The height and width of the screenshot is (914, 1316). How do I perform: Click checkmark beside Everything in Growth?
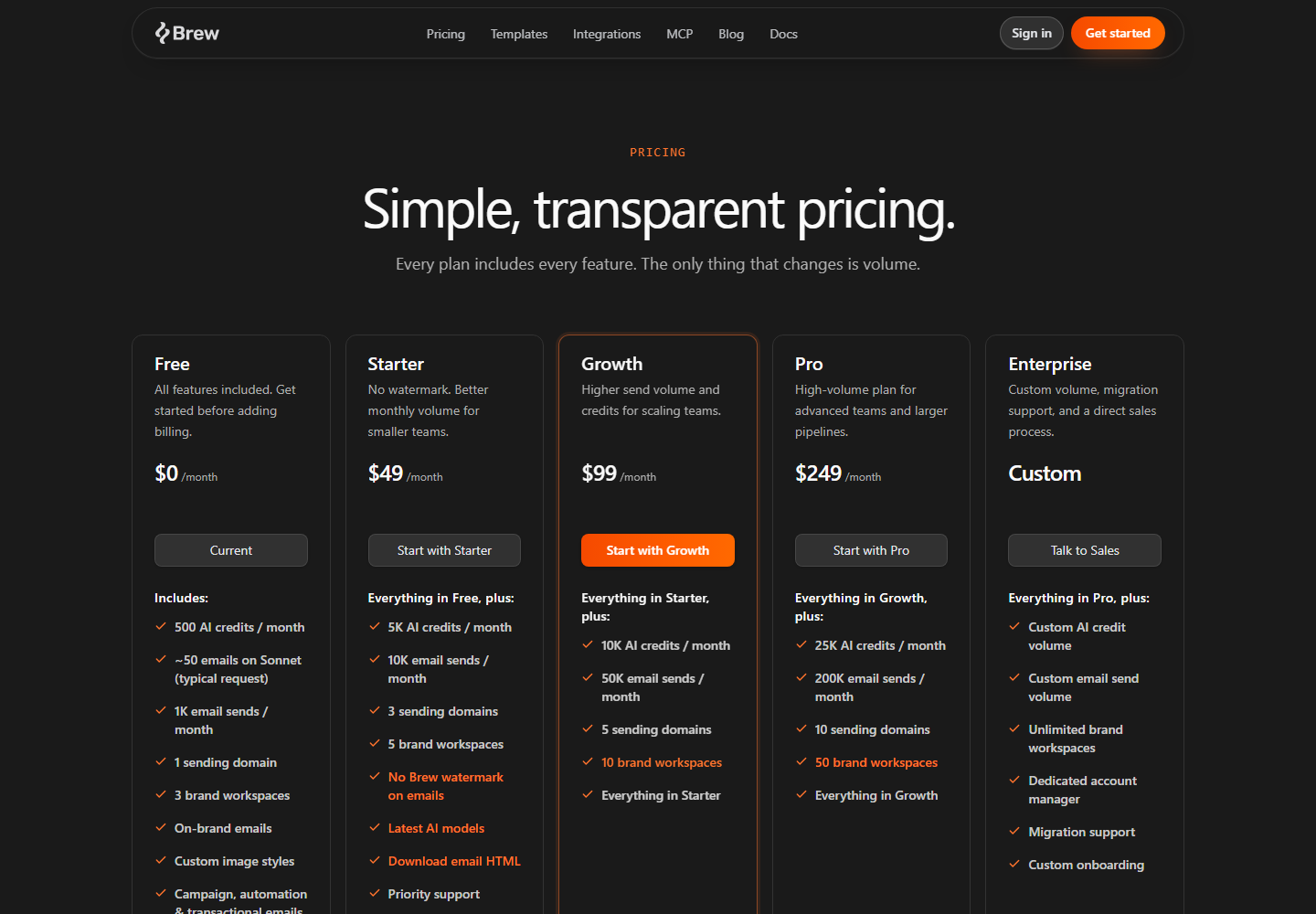(x=801, y=795)
